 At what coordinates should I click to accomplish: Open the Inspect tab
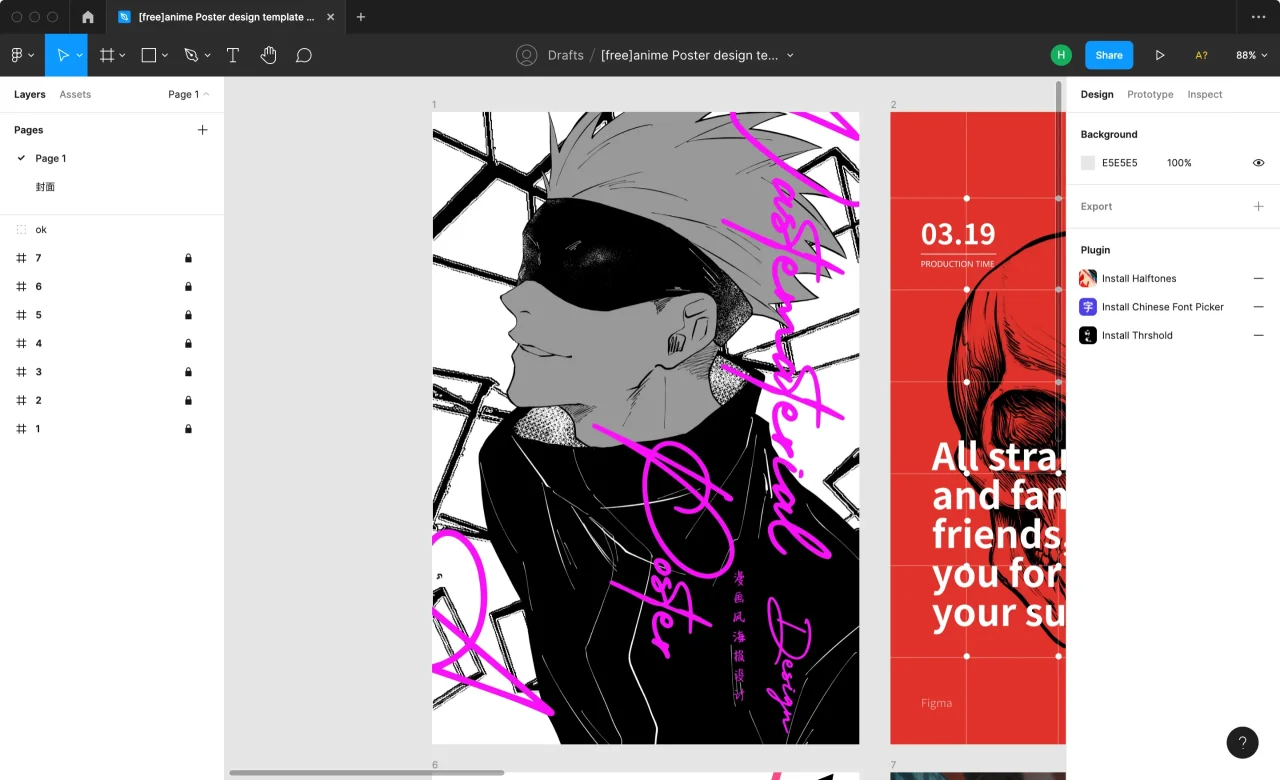point(1205,94)
